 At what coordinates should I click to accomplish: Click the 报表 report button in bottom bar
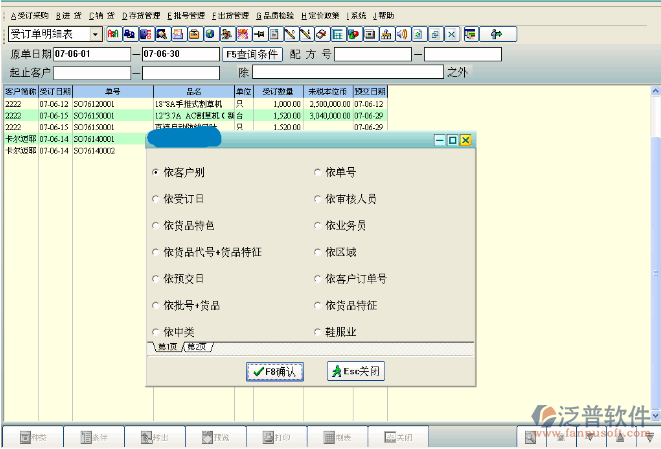337,438
